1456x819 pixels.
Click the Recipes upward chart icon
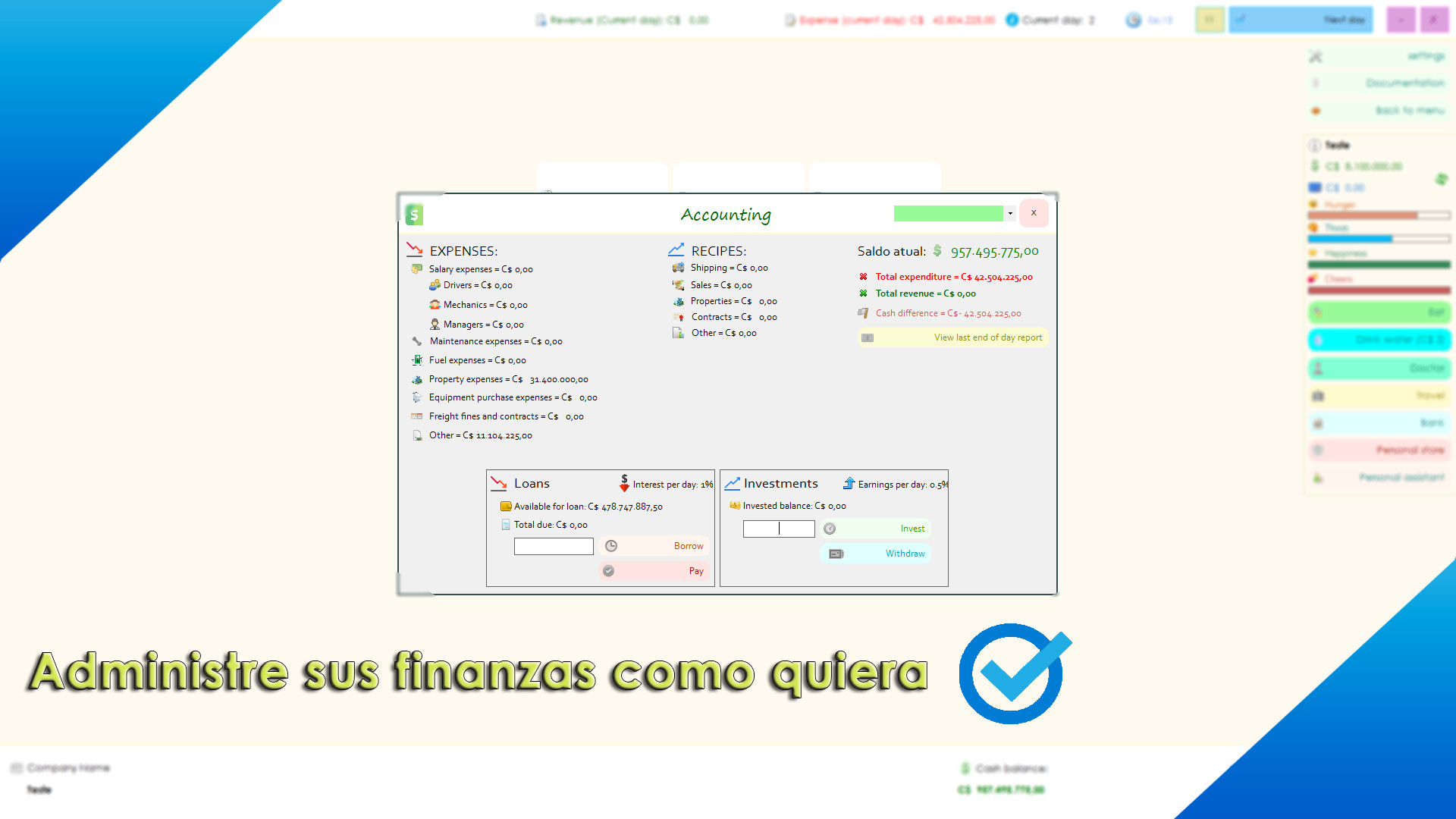click(676, 249)
